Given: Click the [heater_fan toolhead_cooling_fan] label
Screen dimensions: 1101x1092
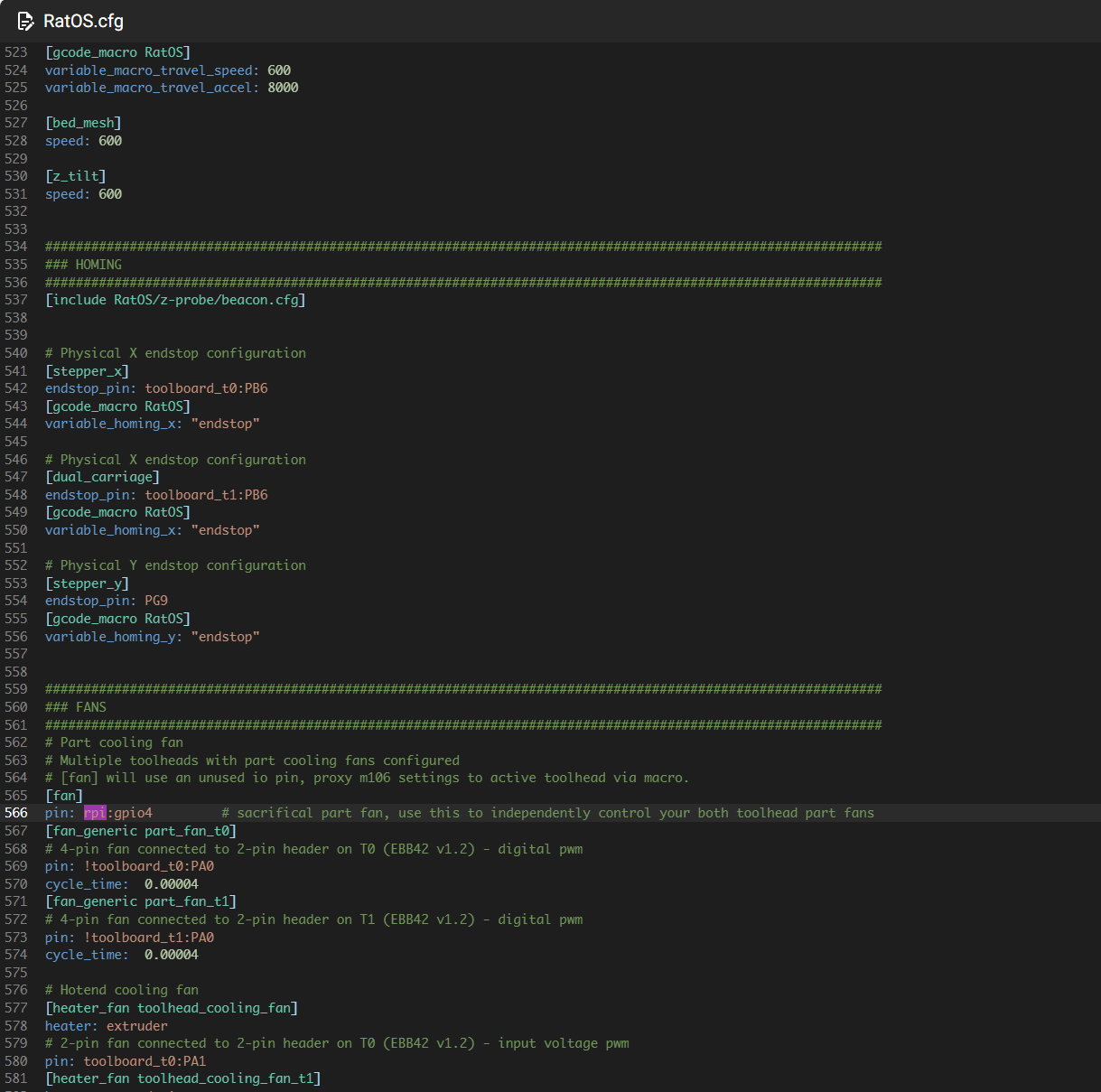Looking at the screenshot, I should click(x=172, y=1007).
